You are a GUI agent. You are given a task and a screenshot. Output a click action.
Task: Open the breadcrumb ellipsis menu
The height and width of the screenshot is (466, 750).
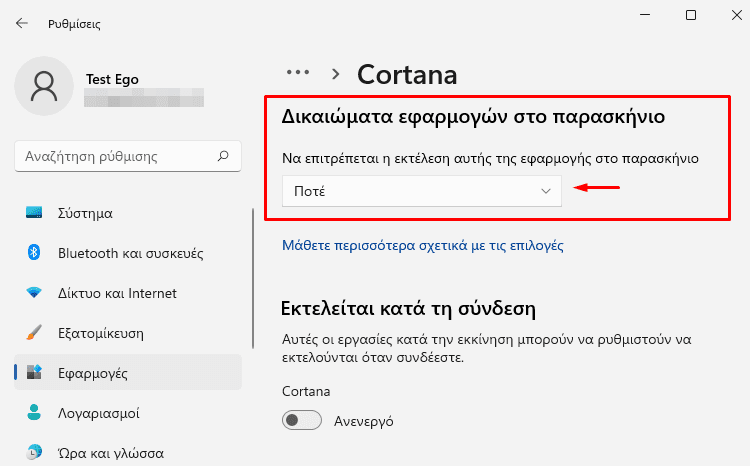pyautogui.click(x=298, y=73)
